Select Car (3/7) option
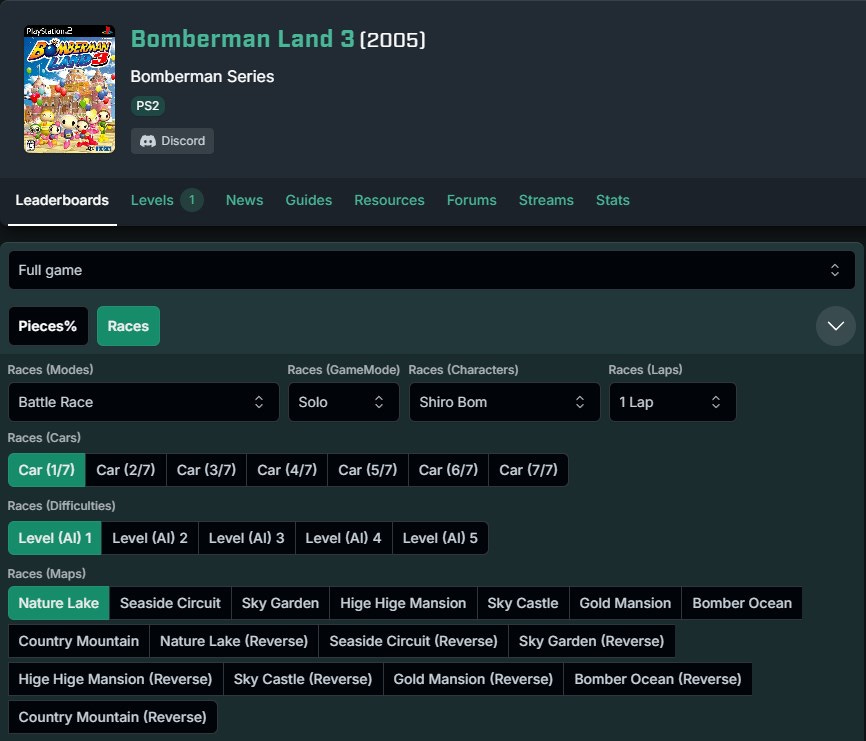 [207, 470]
